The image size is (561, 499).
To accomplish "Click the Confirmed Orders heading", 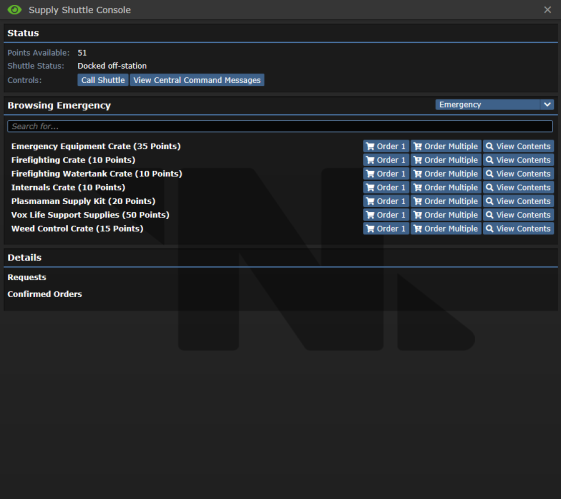I will point(45,294).
